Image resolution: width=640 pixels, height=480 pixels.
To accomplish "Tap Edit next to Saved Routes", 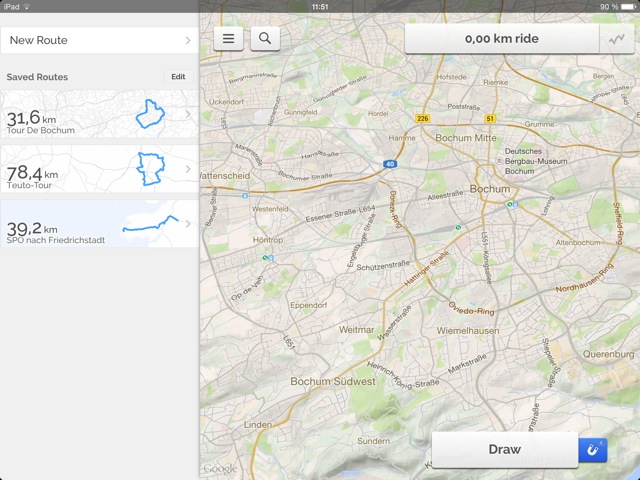I will click(x=178, y=77).
